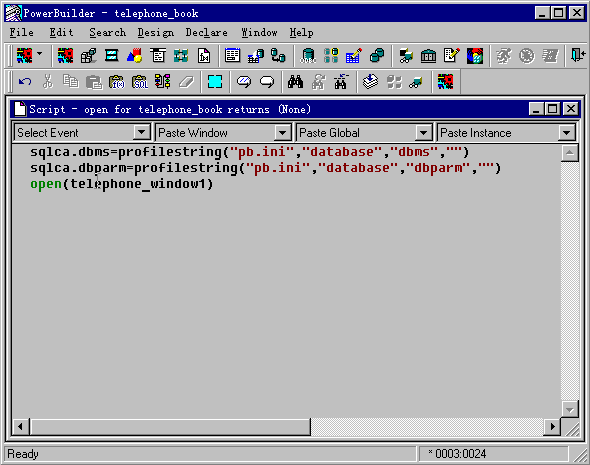This screenshot has width=590, height=465.
Task: Click the binoculars Find icon
Action: coord(295,82)
